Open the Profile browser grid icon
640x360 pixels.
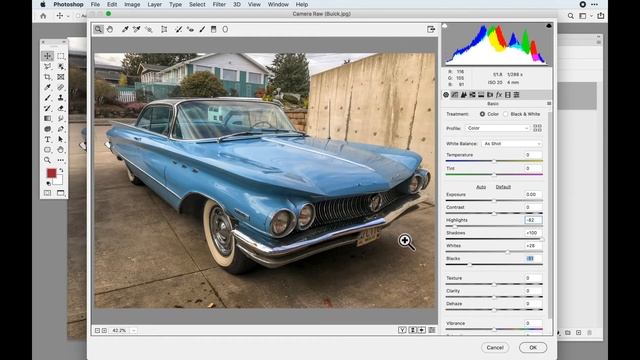pyautogui.click(x=538, y=128)
